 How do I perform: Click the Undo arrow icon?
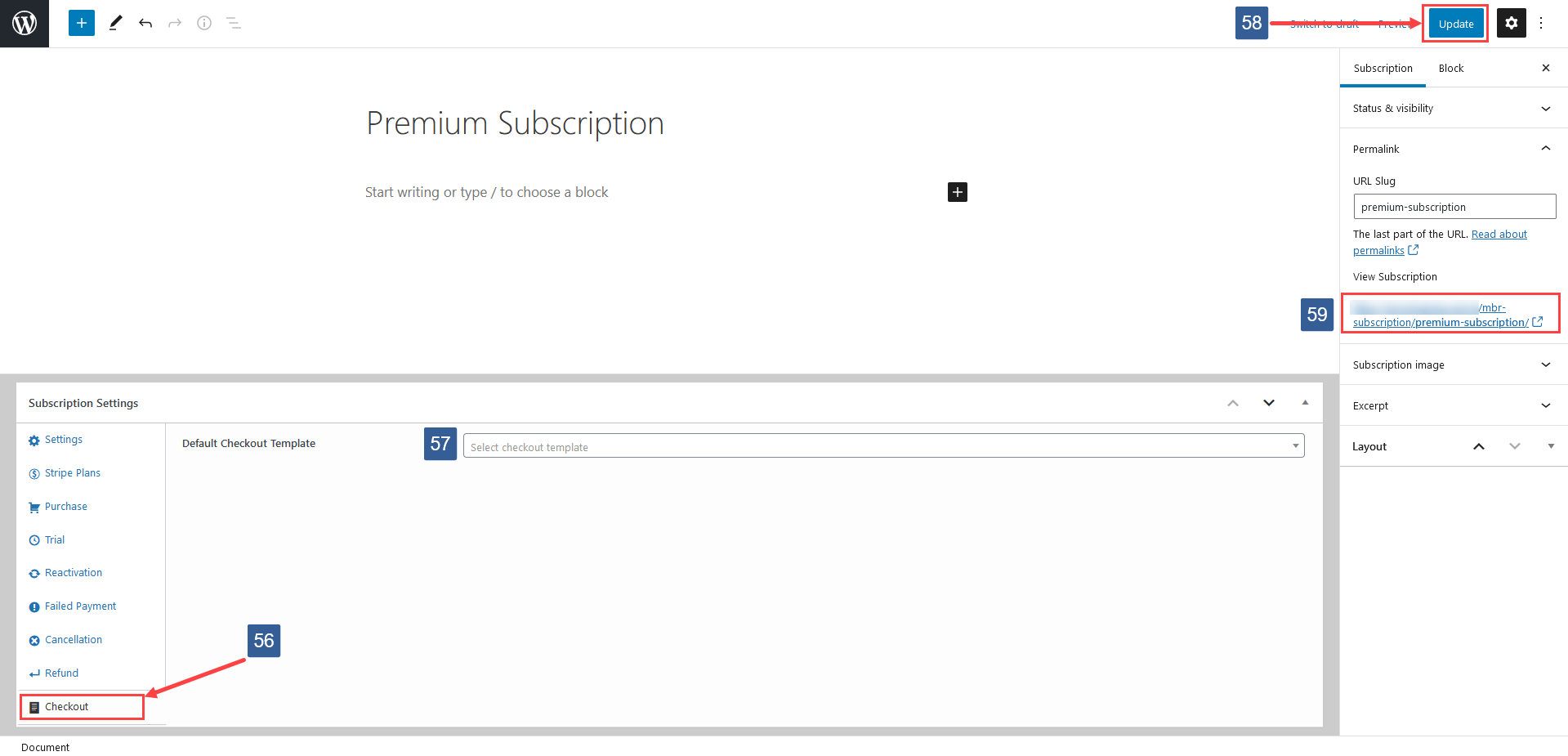click(x=145, y=23)
